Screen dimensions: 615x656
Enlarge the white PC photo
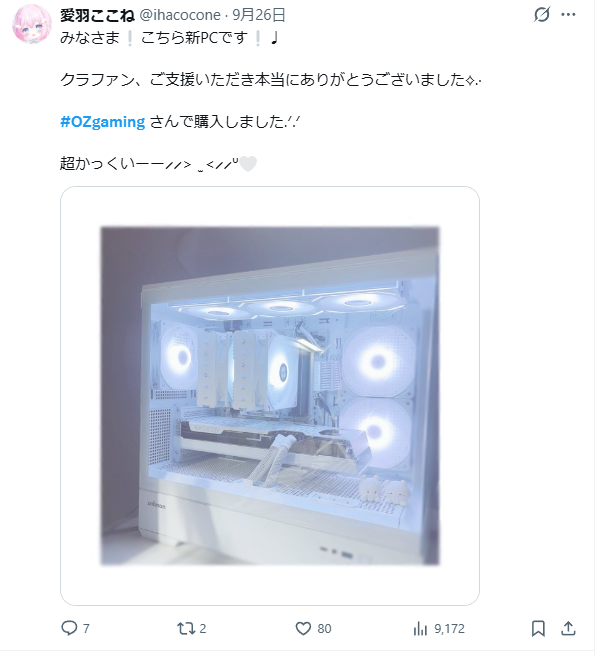coord(270,396)
